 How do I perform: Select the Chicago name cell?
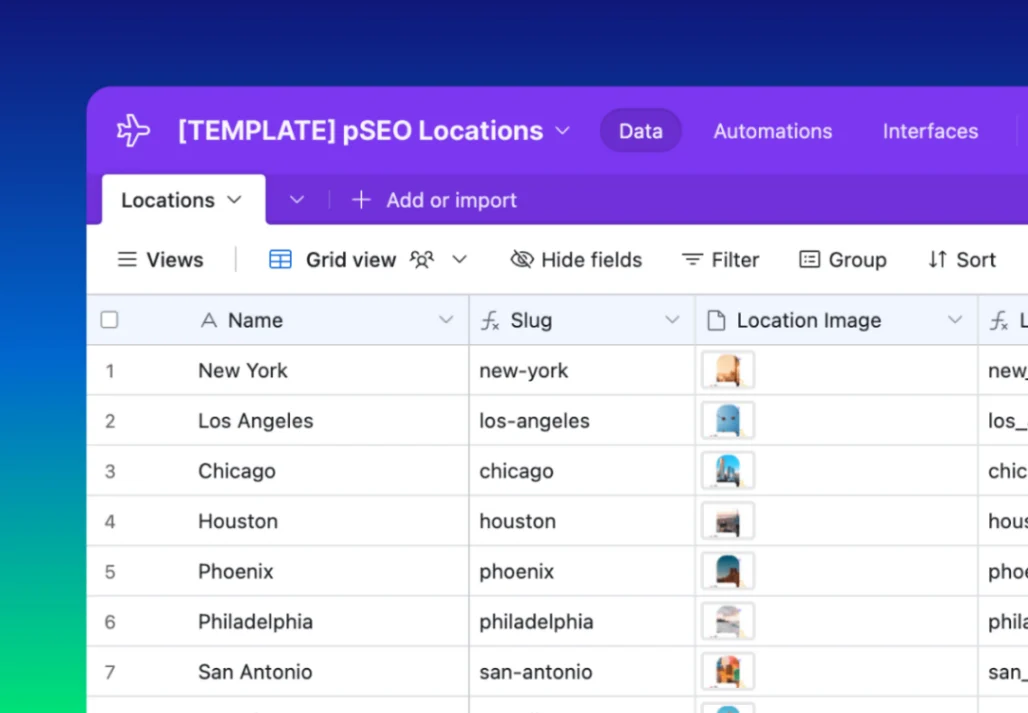237,471
